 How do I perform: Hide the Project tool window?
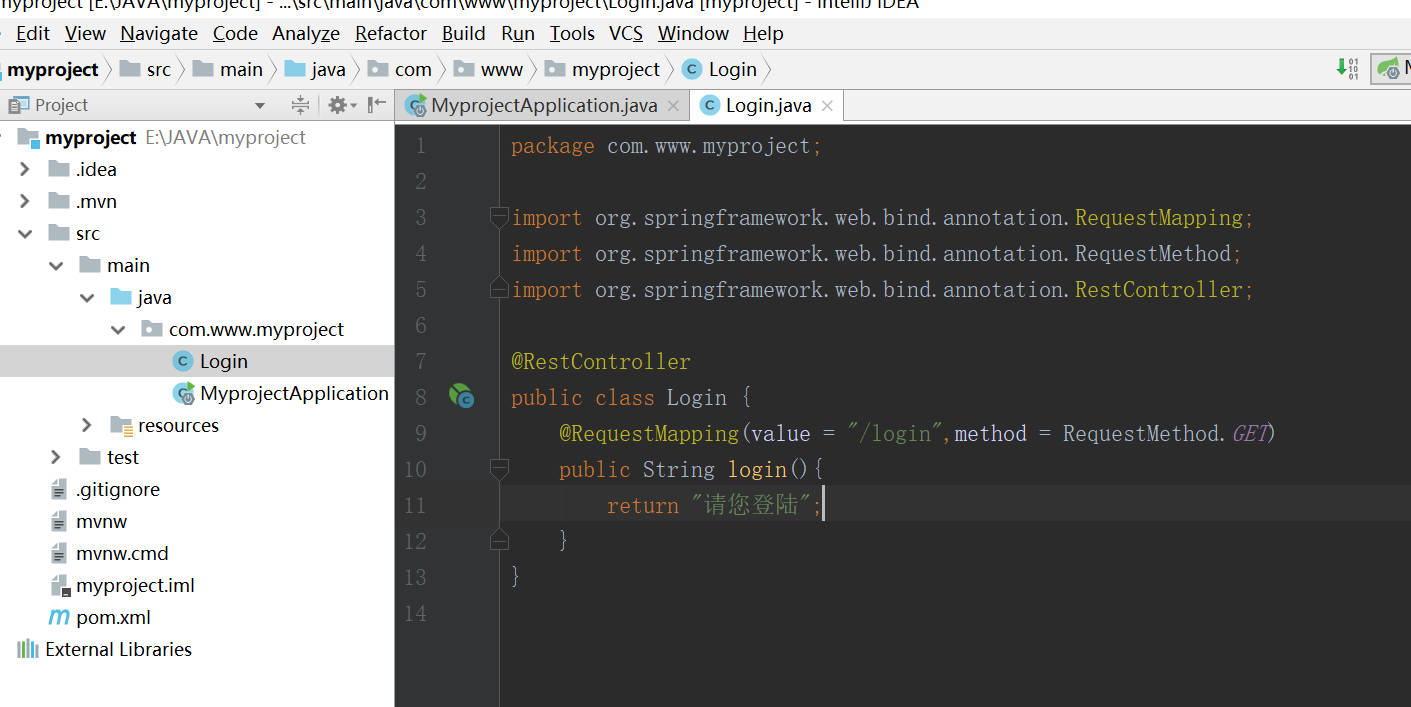[376, 105]
